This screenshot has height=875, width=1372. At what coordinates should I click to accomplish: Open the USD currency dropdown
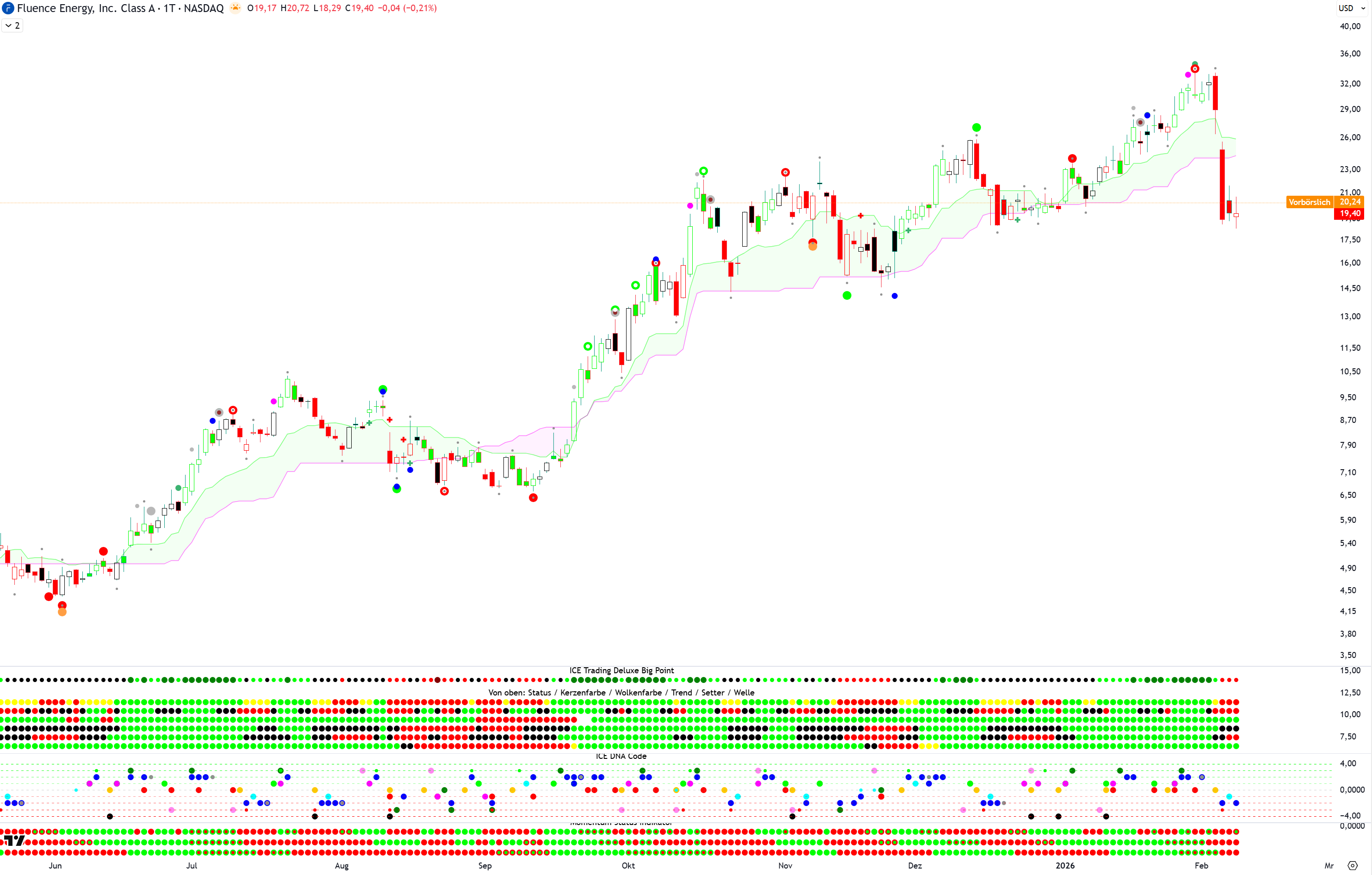[x=1352, y=8]
